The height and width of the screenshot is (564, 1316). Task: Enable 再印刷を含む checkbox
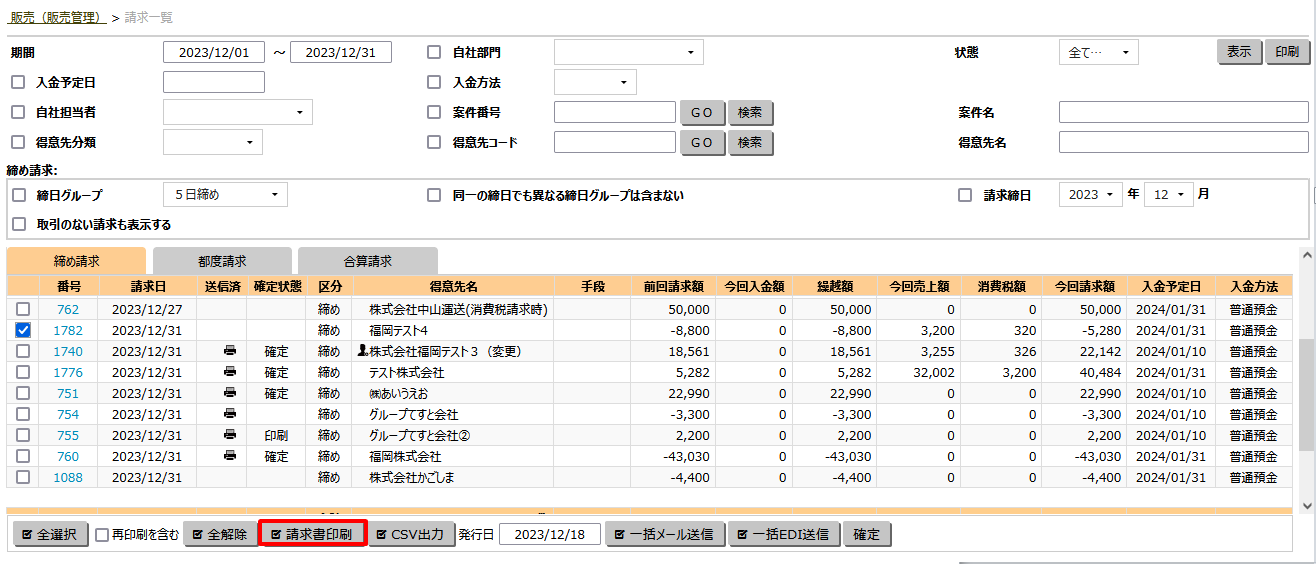pos(102,535)
